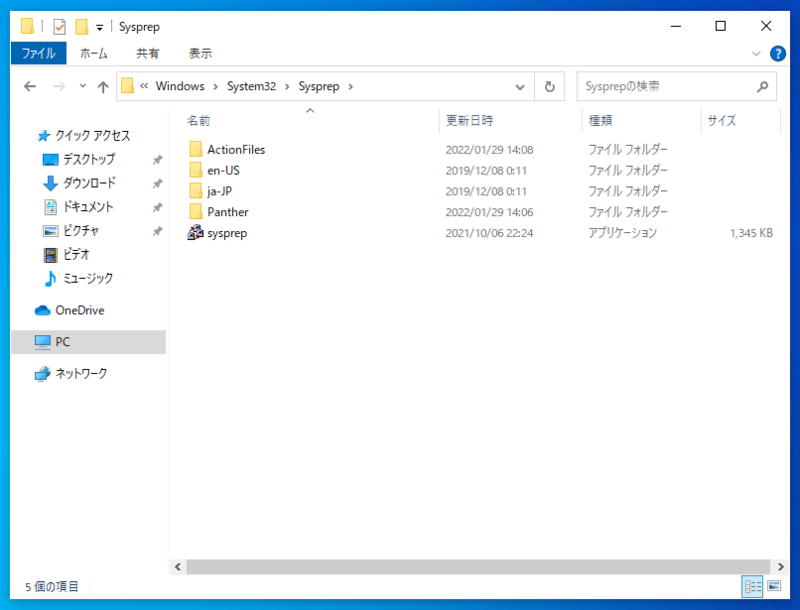Expand the ribbon with the chevron

756,54
